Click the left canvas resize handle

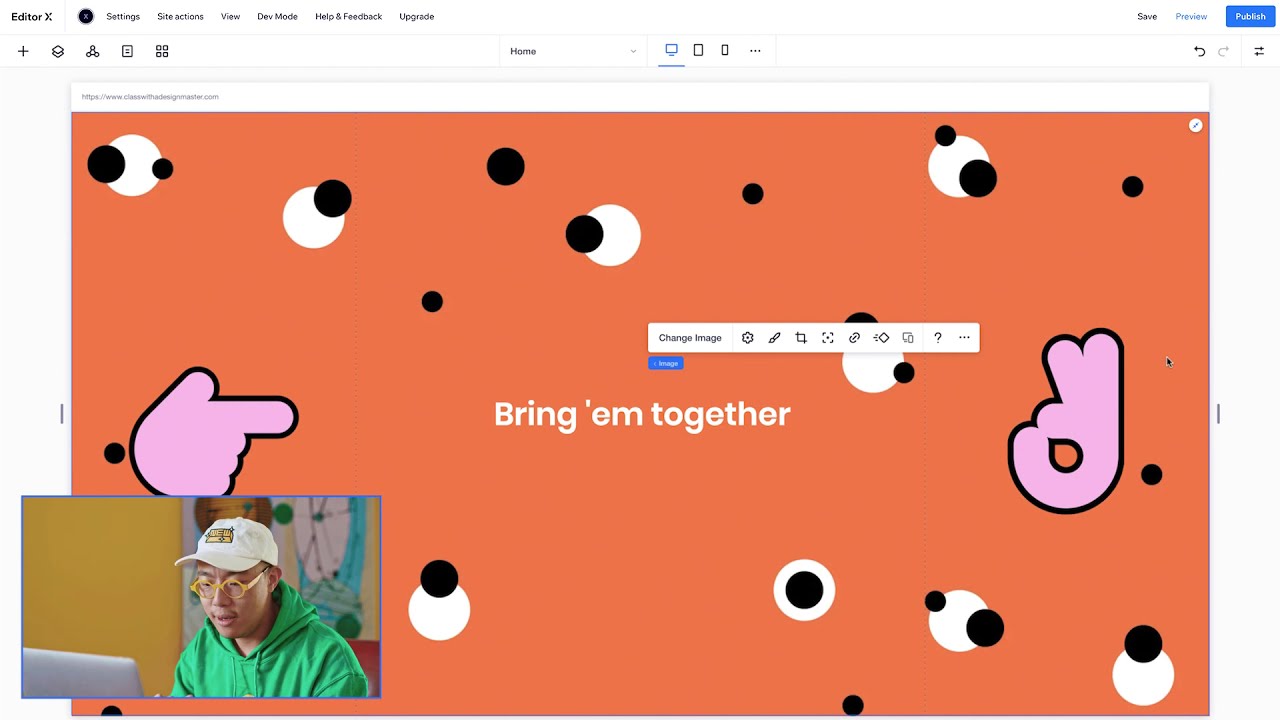coord(62,413)
